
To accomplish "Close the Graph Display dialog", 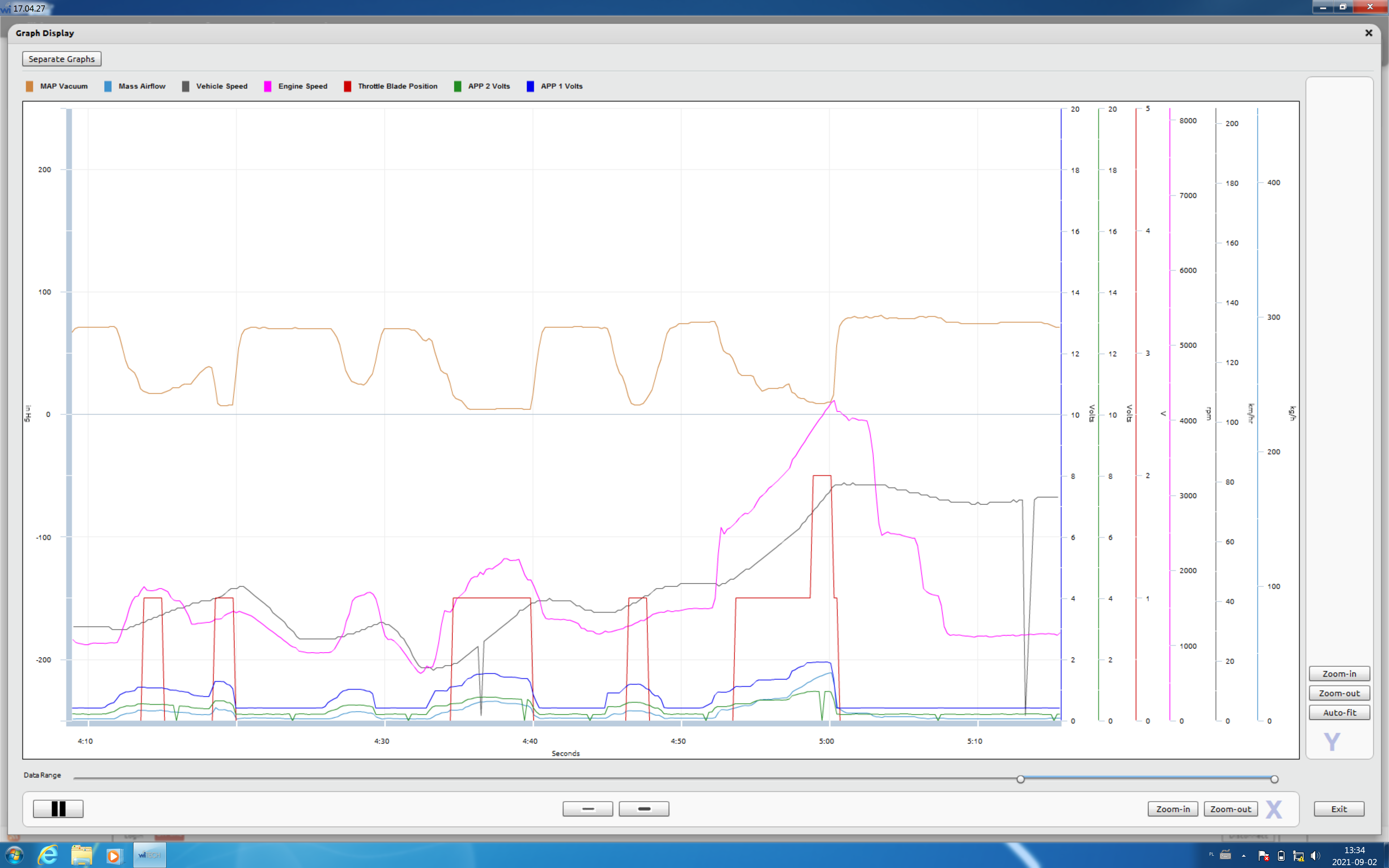I will (x=1368, y=33).
